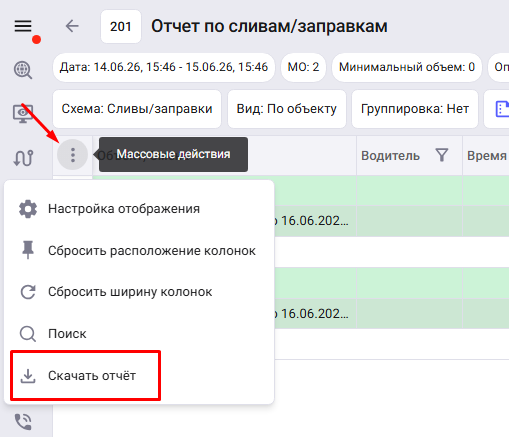
Task: Click the pin icon to reset column layout
Action: coord(28,250)
